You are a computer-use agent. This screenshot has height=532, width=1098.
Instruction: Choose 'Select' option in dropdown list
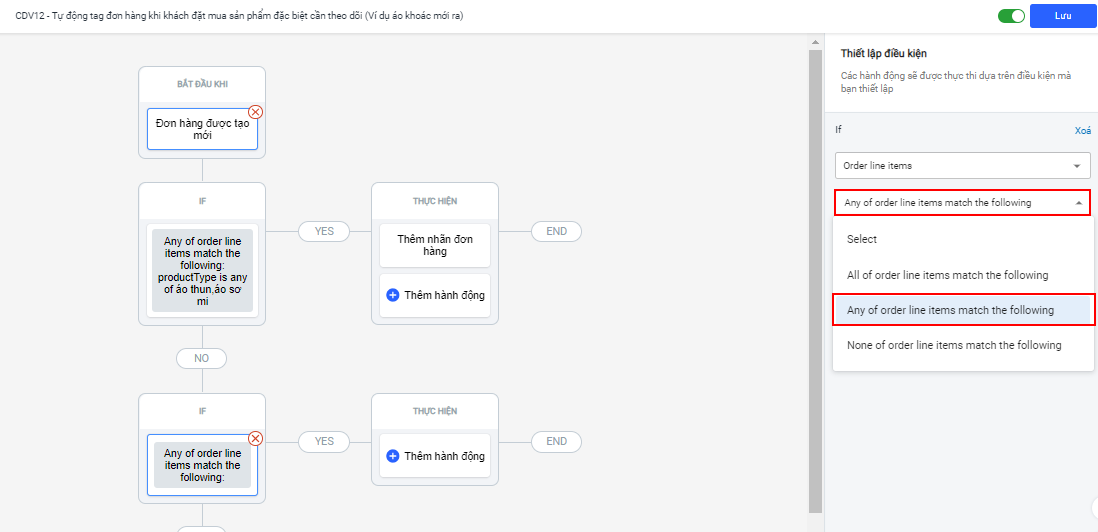point(862,239)
